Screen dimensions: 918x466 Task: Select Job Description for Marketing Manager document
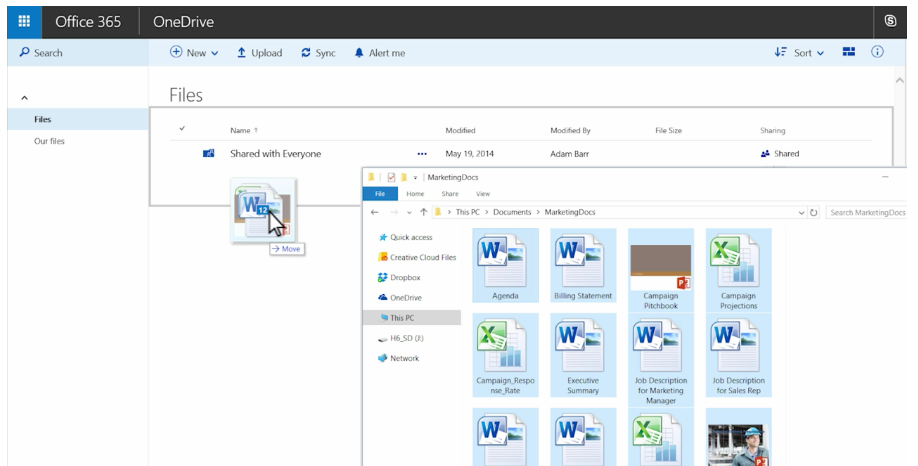click(x=661, y=360)
